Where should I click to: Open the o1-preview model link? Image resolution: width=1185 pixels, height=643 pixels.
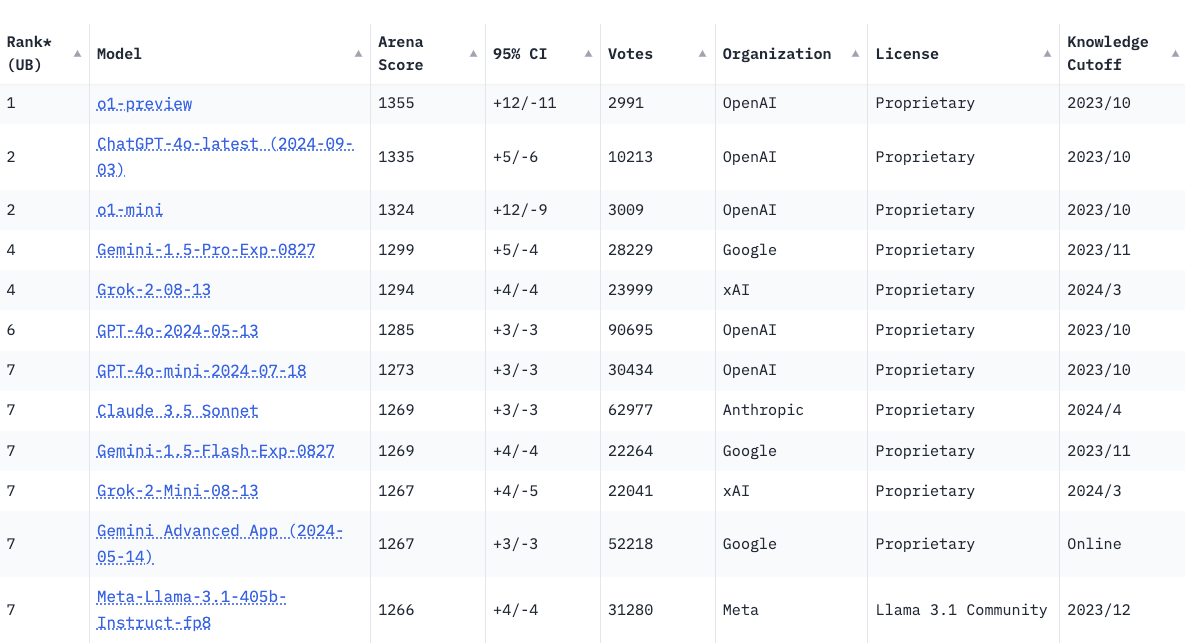click(144, 104)
